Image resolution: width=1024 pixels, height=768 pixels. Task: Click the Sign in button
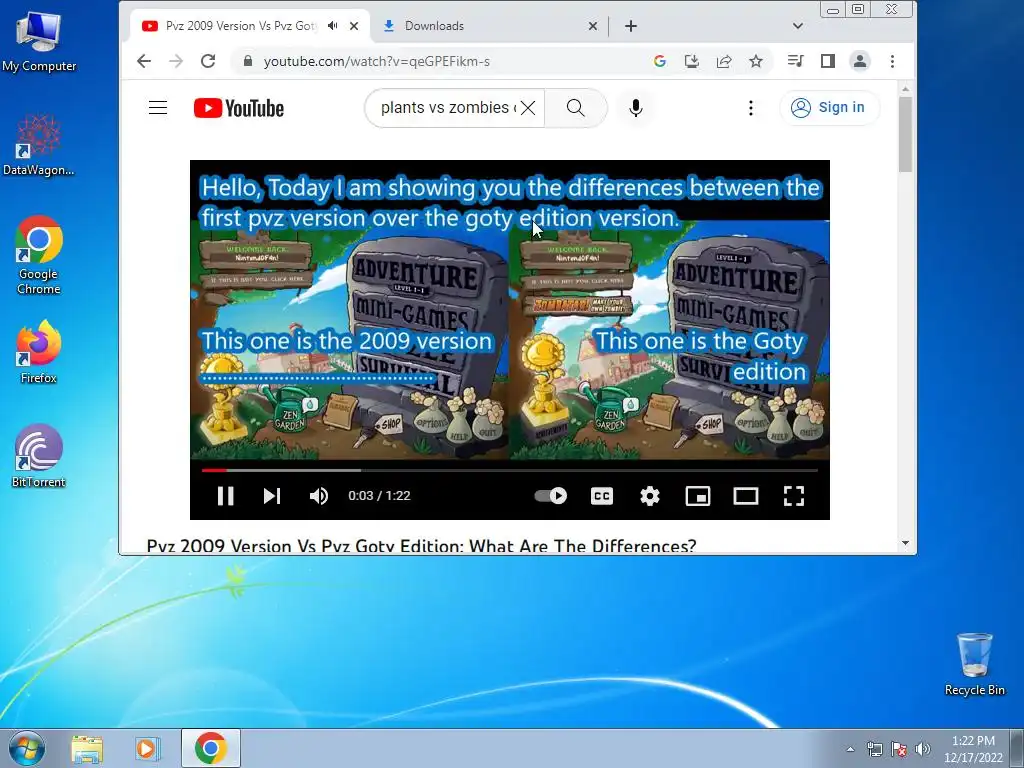(x=829, y=108)
